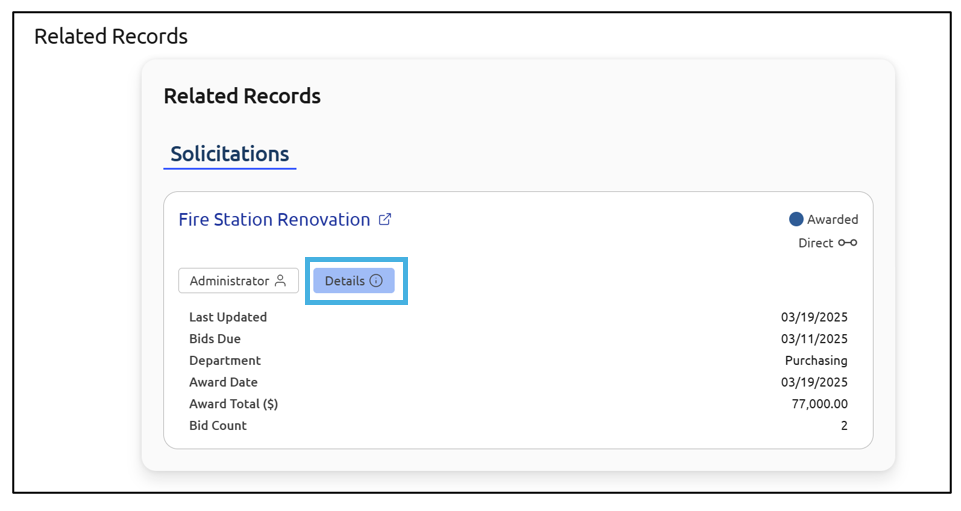Select the Bids Due date 03/11/2025
961x511 pixels.
[814, 339]
